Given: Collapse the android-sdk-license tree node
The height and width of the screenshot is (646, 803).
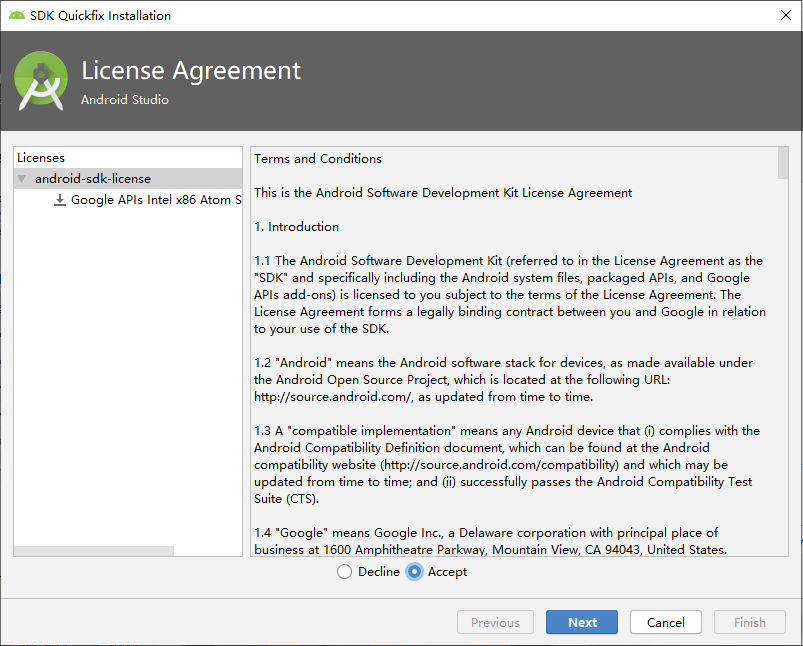Looking at the screenshot, I should point(22,179).
